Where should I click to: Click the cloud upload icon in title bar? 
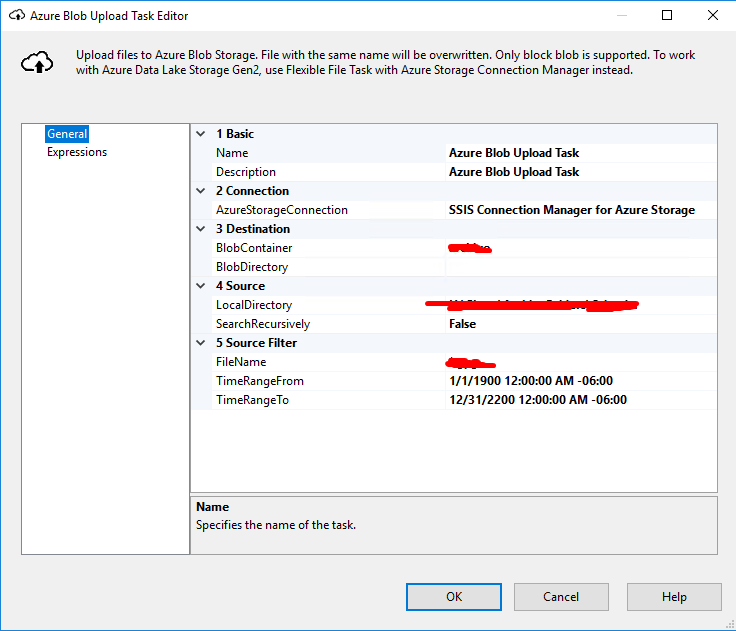(17, 15)
